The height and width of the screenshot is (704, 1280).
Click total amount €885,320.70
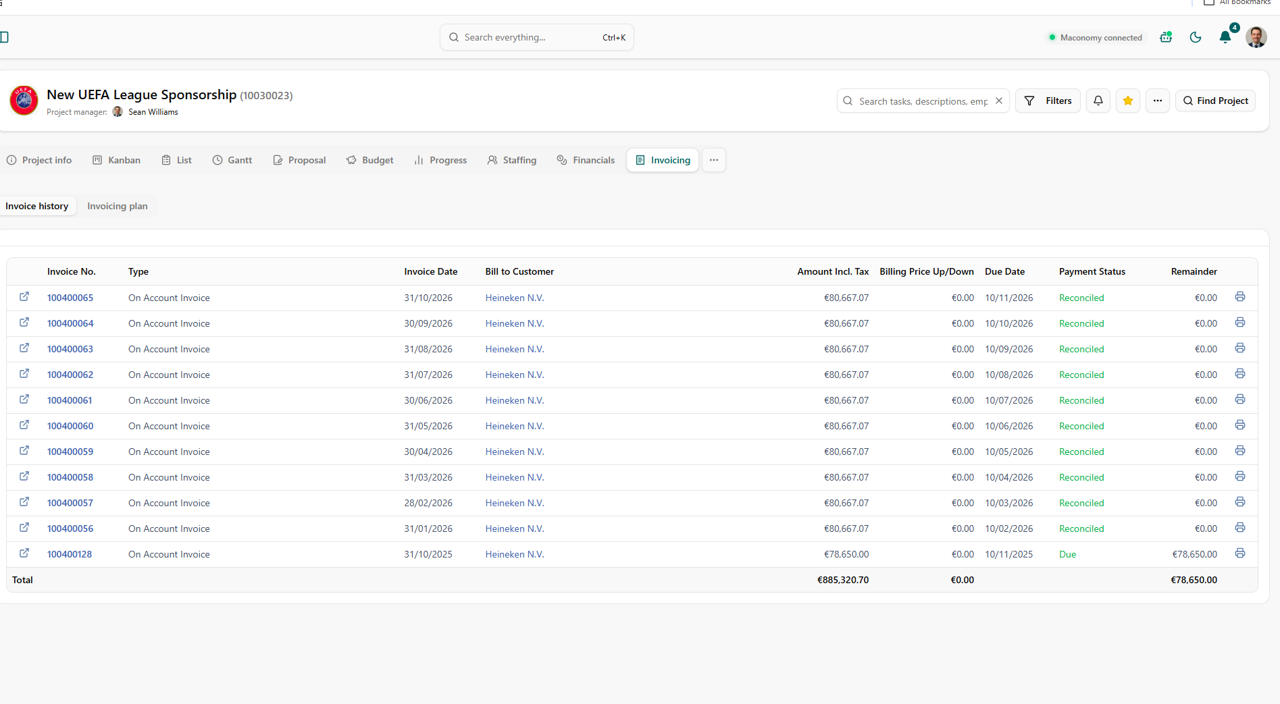click(843, 580)
